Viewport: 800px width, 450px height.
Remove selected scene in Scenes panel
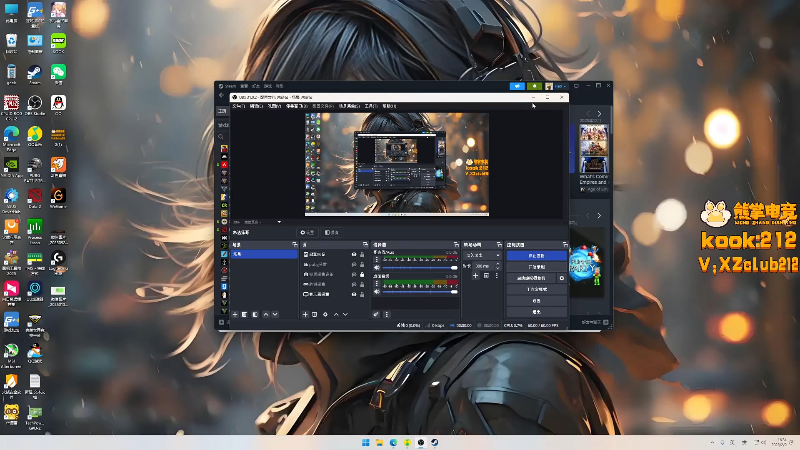pyautogui.click(x=244, y=314)
